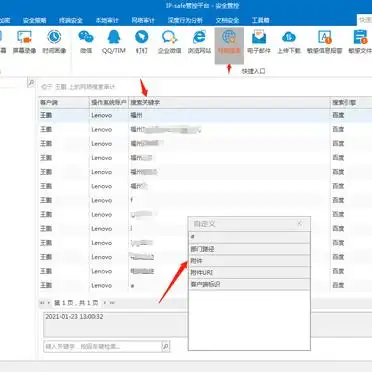Switch to the 深度行为分析 tab
The width and height of the screenshot is (372, 372).
click(185, 20)
